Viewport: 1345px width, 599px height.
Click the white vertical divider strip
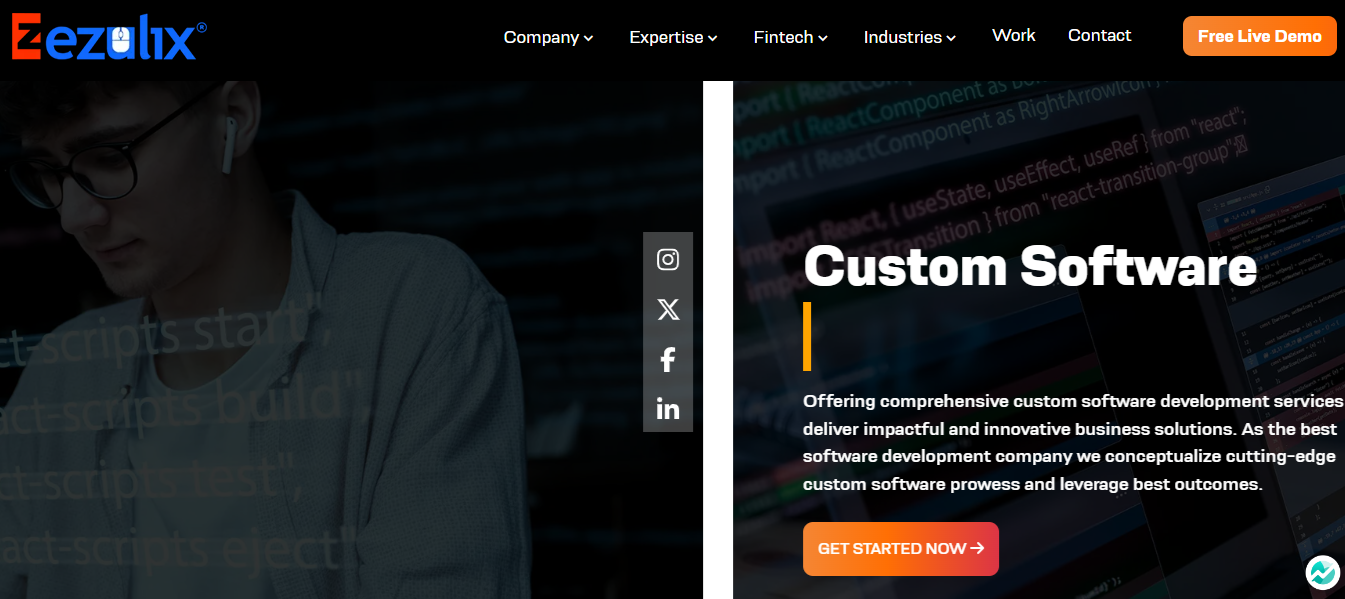click(x=718, y=340)
